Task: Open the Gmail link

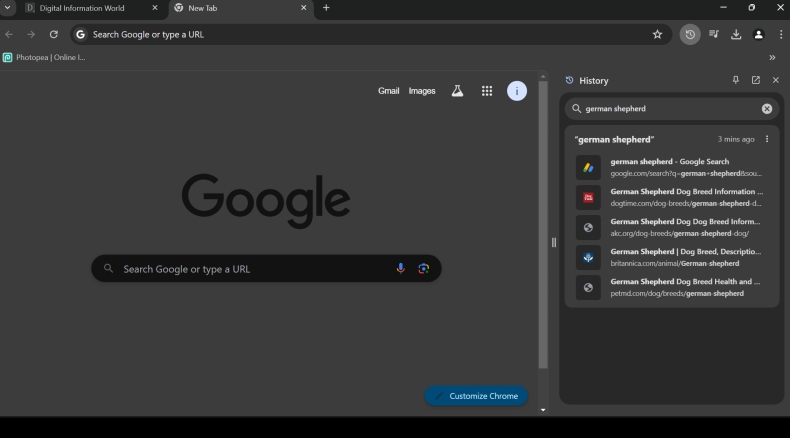Action: click(388, 91)
